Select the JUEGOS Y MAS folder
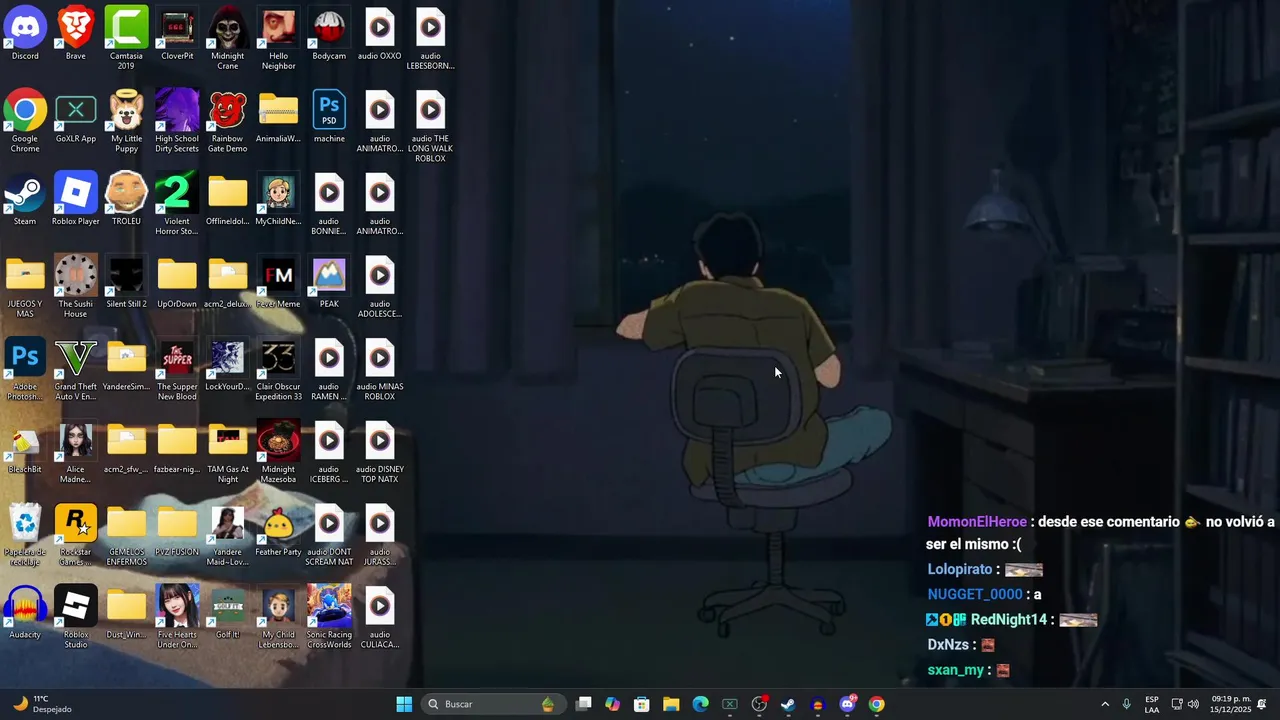Viewport: 1280px width, 720px height. [x=25, y=288]
